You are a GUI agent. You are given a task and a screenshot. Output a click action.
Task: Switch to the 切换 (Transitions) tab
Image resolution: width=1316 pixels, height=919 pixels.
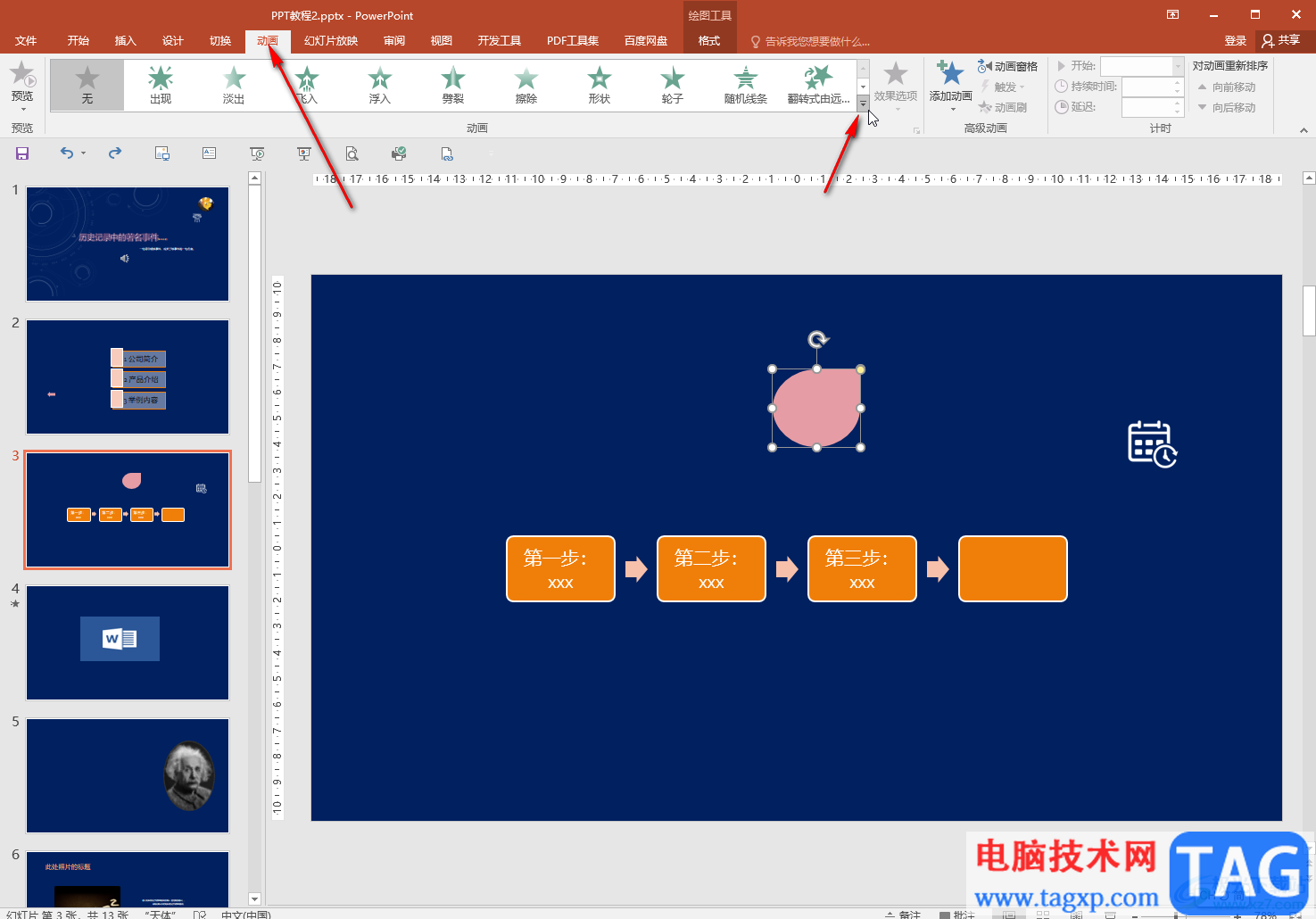click(x=220, y=41)
